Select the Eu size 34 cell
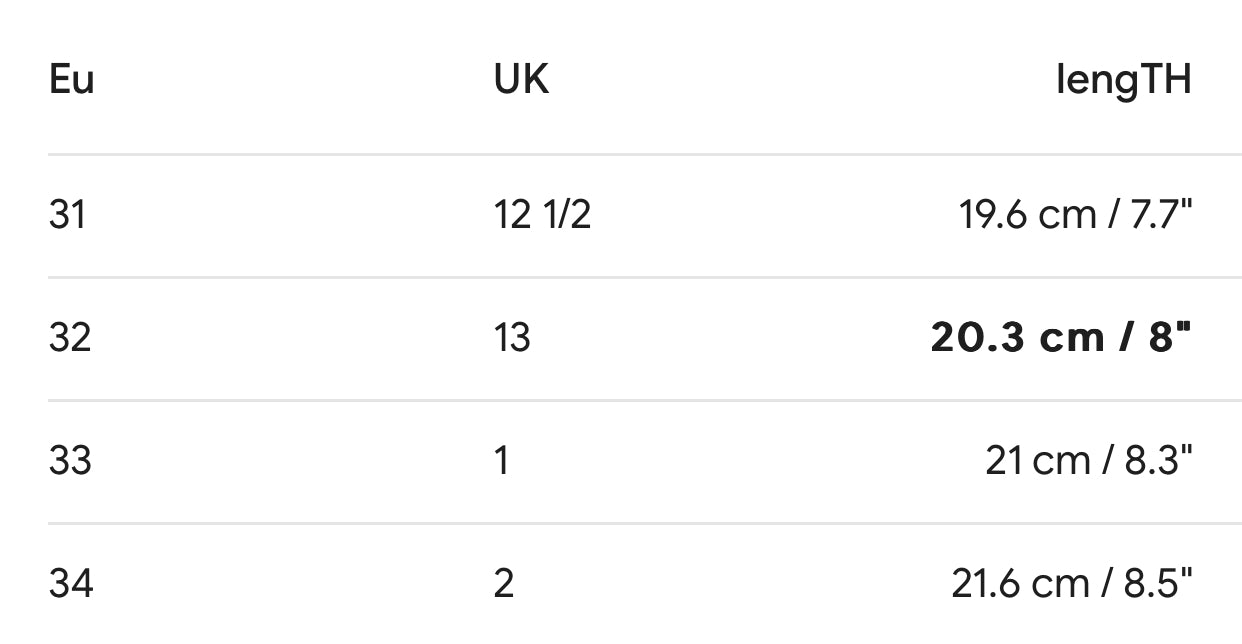Screen dimensions: 1242x644 [x=70, y=583]
